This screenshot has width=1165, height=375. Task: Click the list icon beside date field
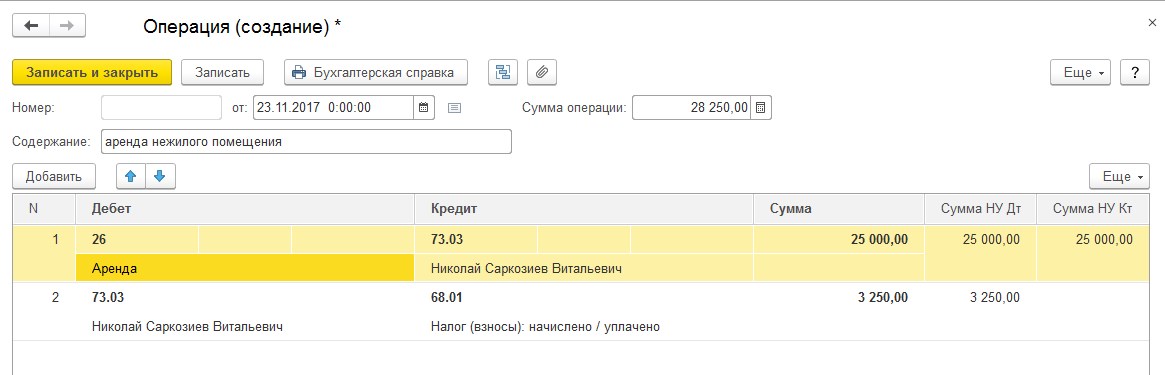tap(455, 108)
